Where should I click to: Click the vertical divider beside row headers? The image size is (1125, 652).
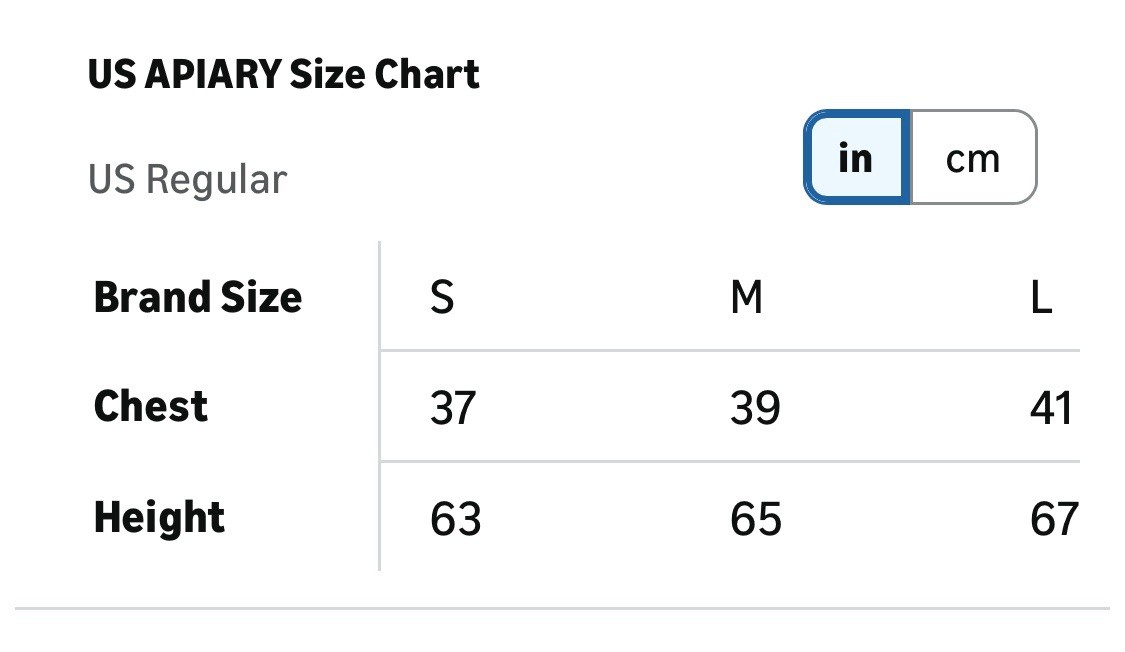click(x=380, y=405)
